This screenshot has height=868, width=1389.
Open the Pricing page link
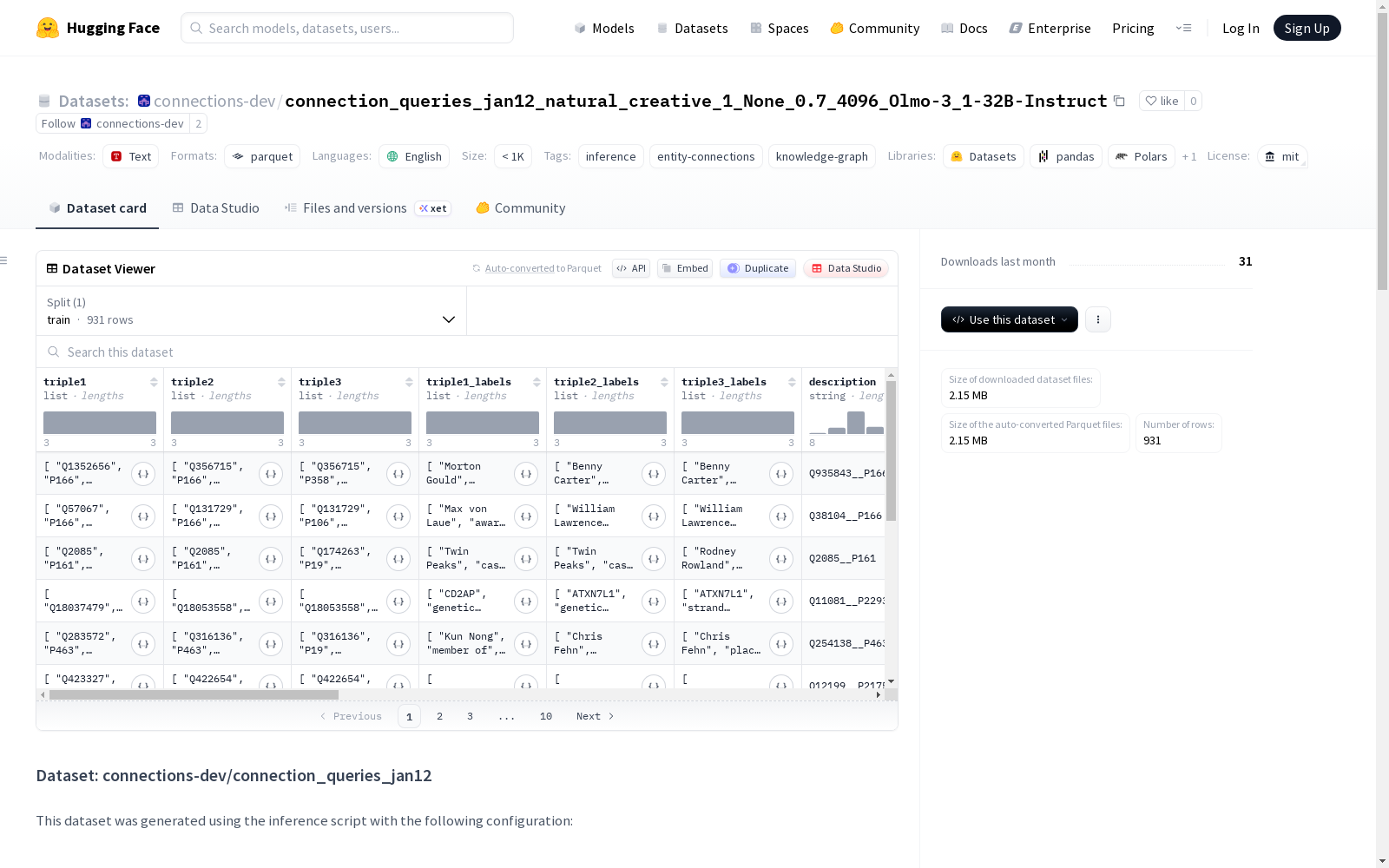1133,28
